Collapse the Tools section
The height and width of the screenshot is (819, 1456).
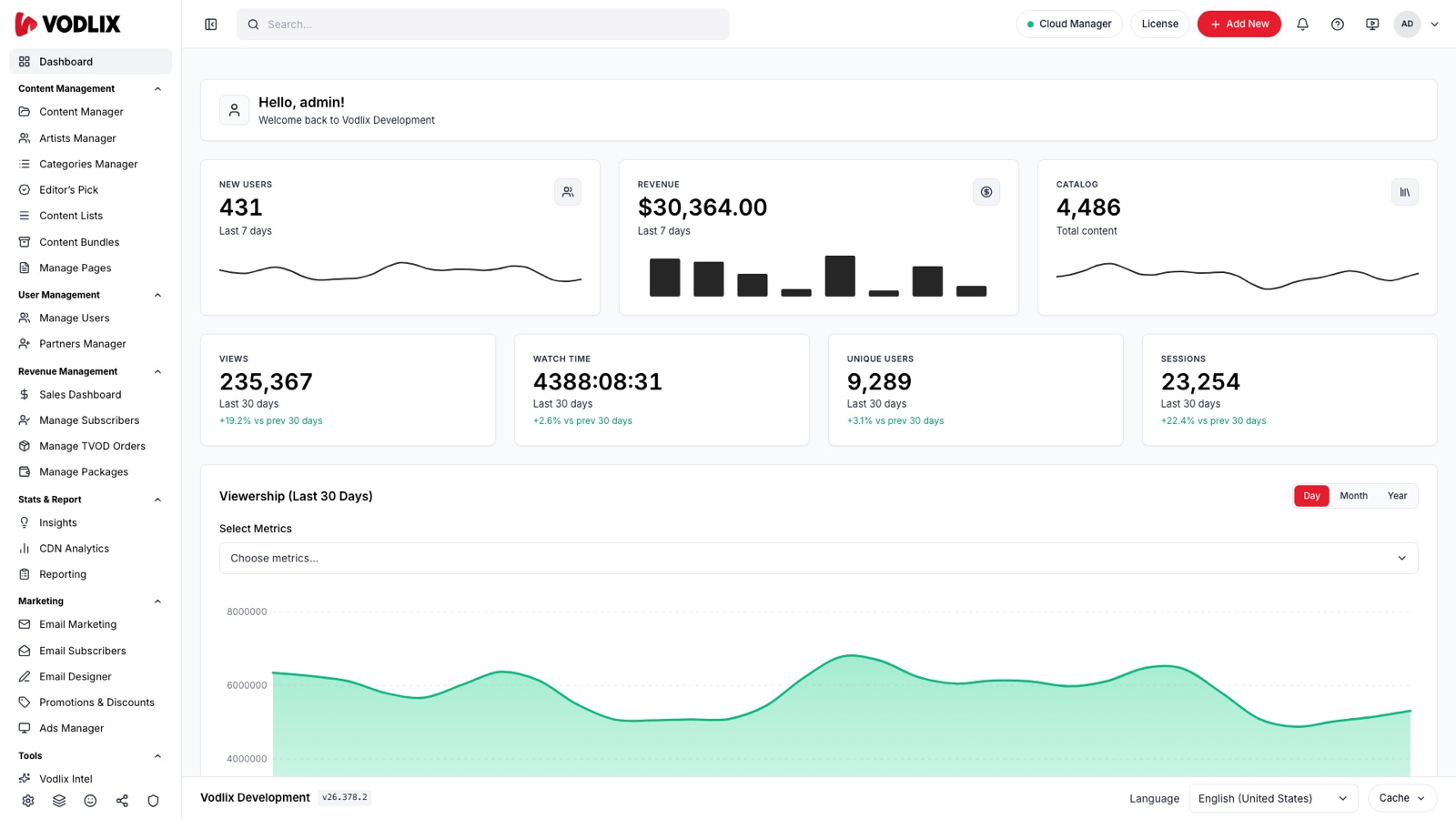click(157, 756)
